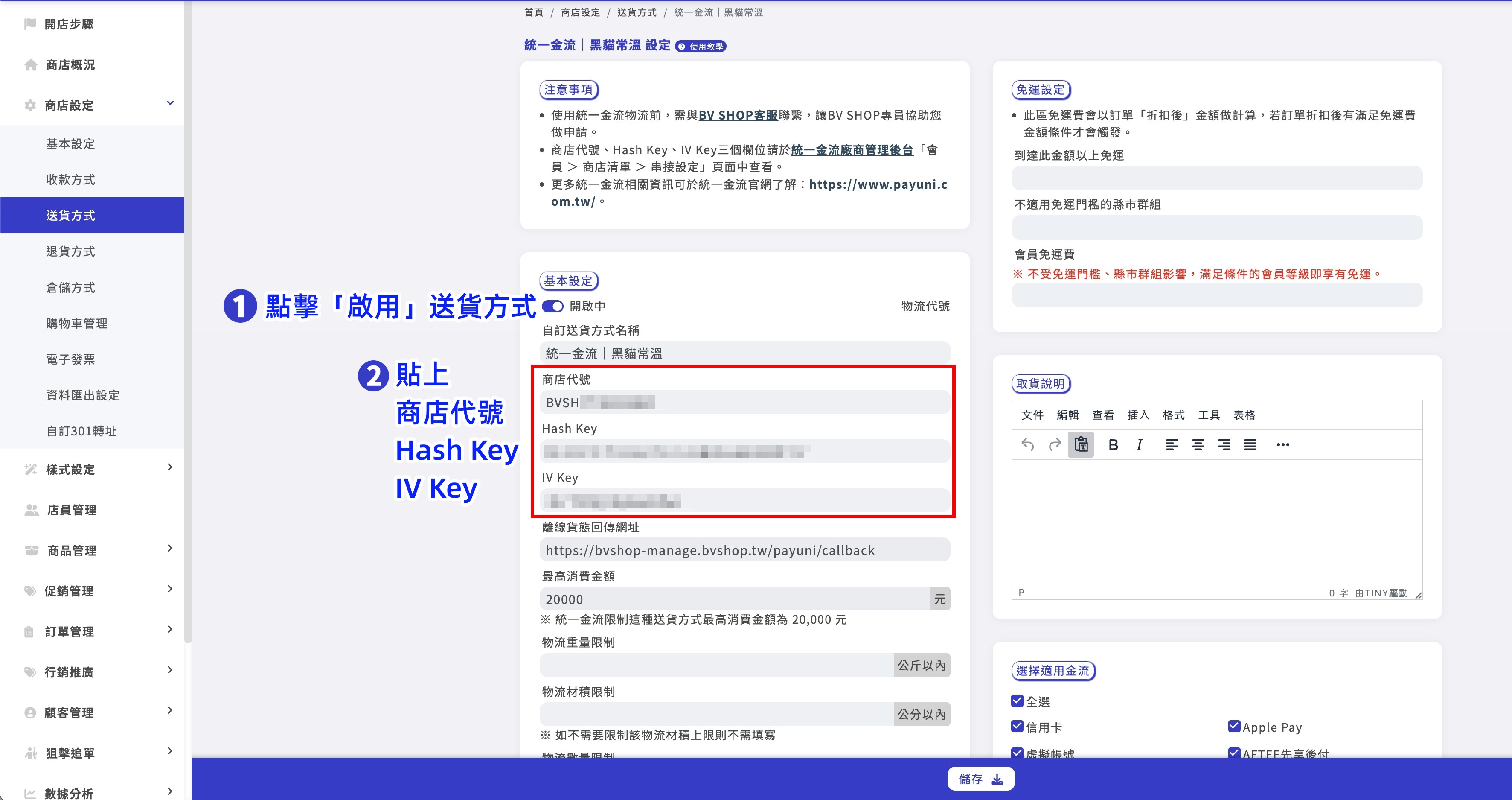The height and width of the screenshot is (800, 1512).
Task: Expand the 商品管理 sidebar section
Action: click(x=170, y=548)
